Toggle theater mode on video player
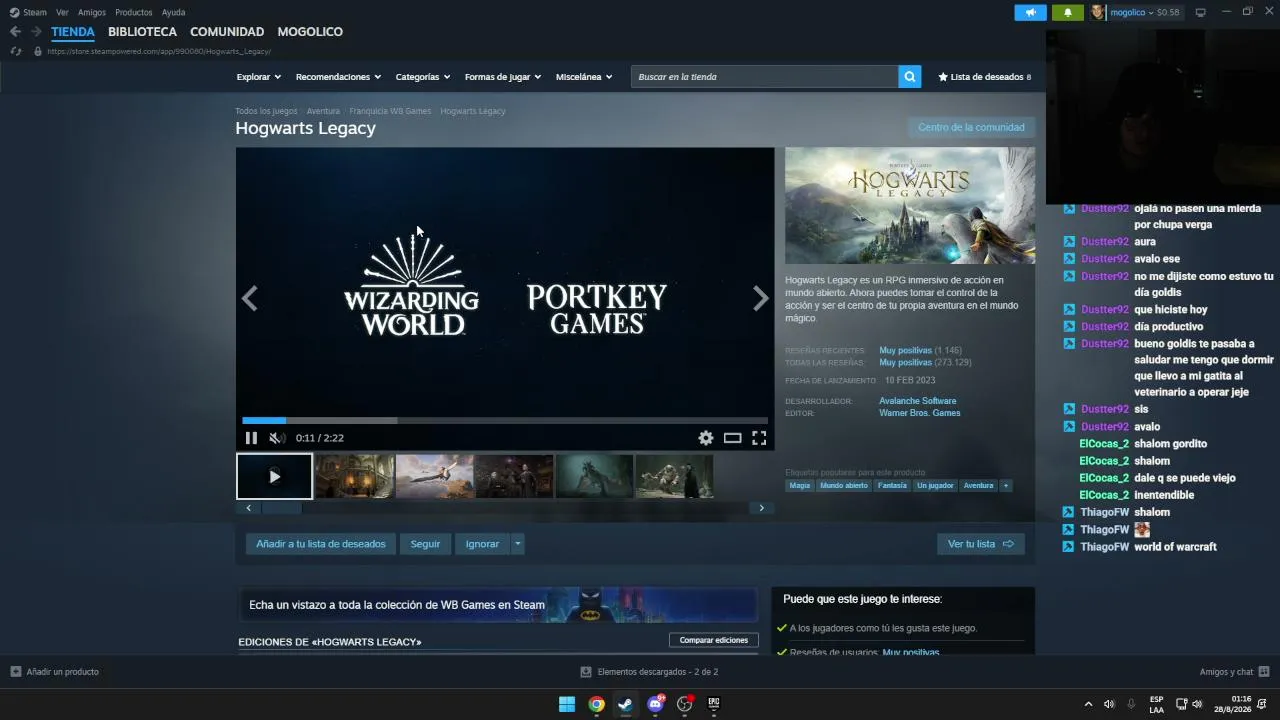 732,438
